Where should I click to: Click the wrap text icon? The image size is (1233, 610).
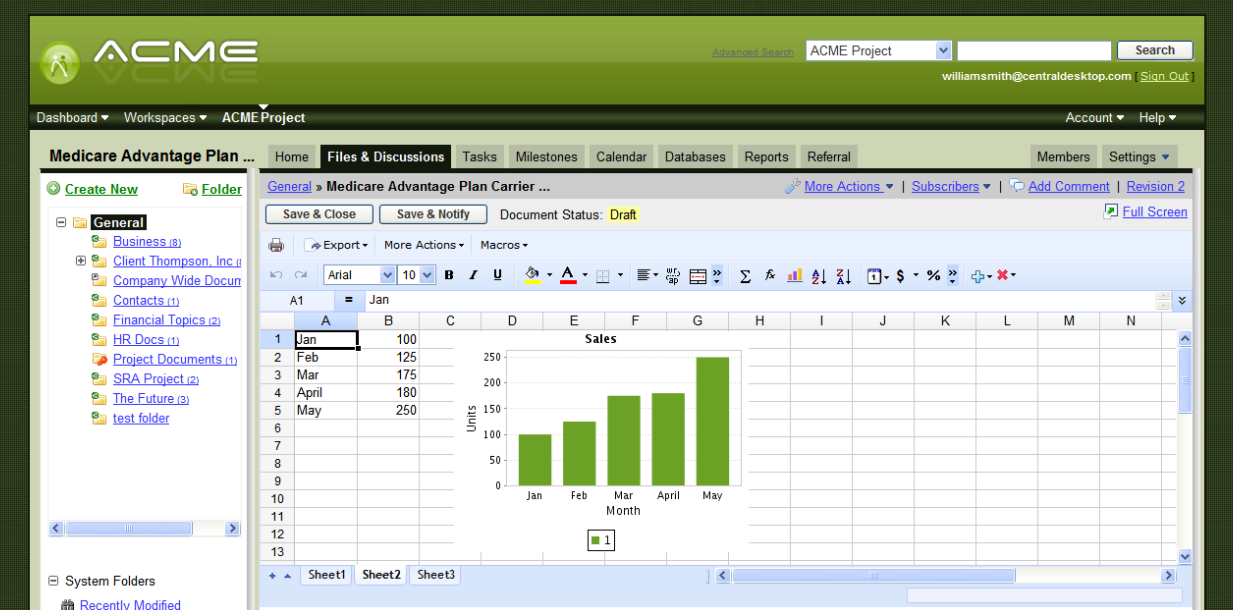[672, 275]
